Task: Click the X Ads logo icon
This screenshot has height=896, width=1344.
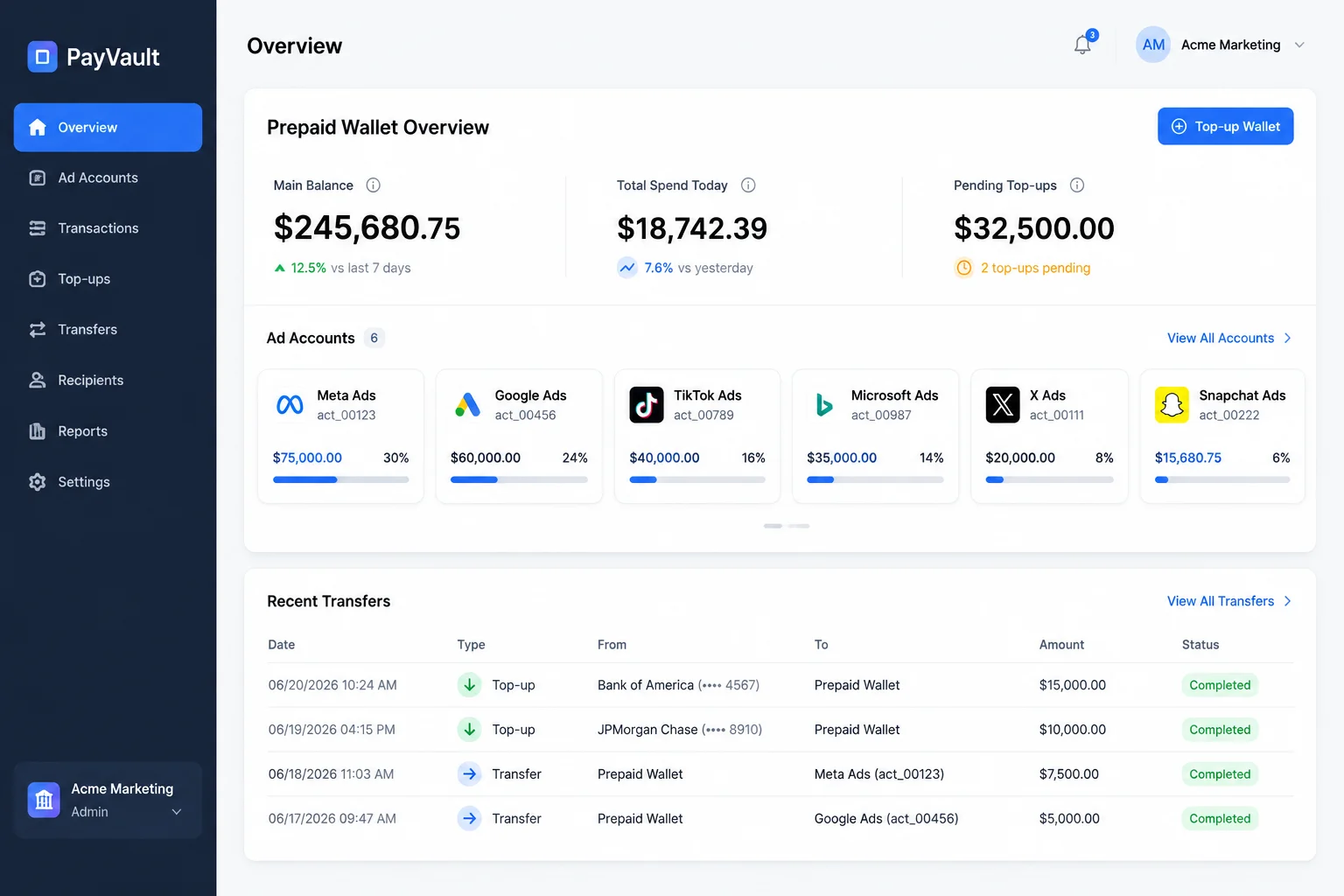Action: 1003,405
